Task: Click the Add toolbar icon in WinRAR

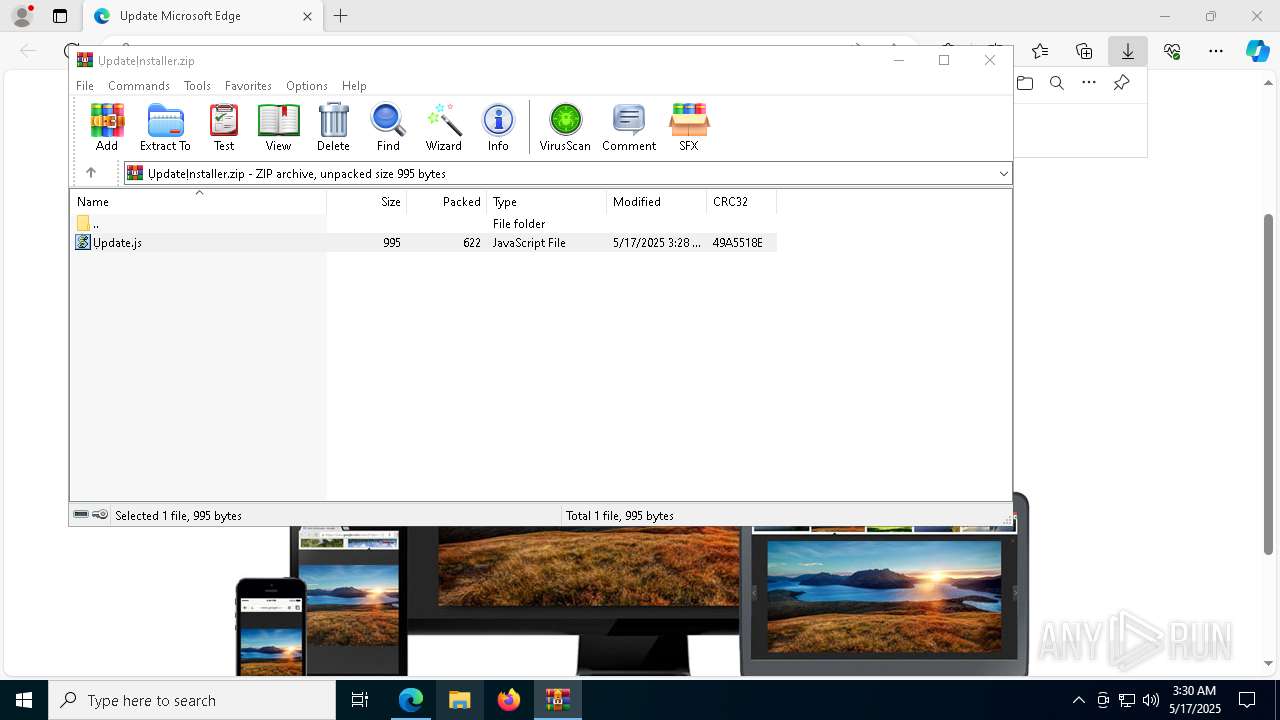Action: click(107, 127)
